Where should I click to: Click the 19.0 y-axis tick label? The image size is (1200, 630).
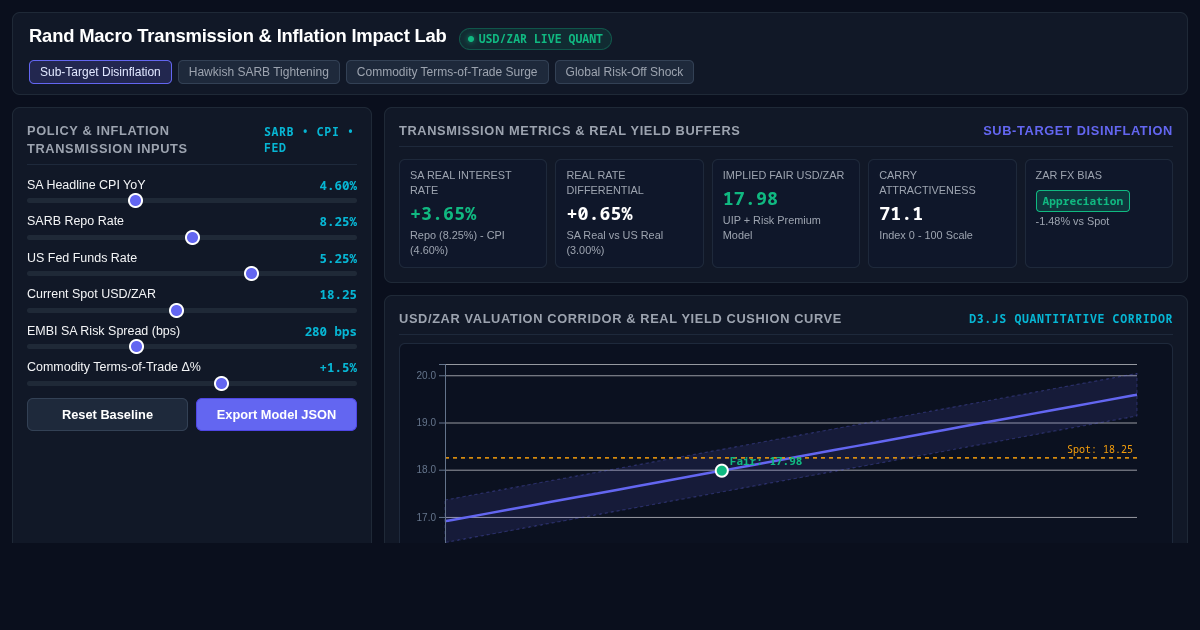pyautogui.click(x=426, y=423)
